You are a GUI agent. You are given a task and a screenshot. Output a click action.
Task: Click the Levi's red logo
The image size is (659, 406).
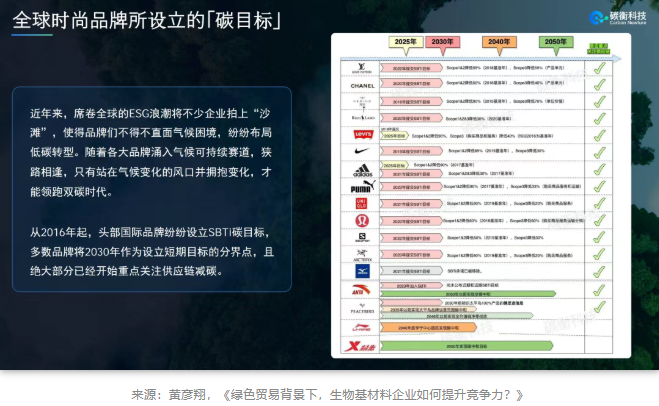coord(362,134)
